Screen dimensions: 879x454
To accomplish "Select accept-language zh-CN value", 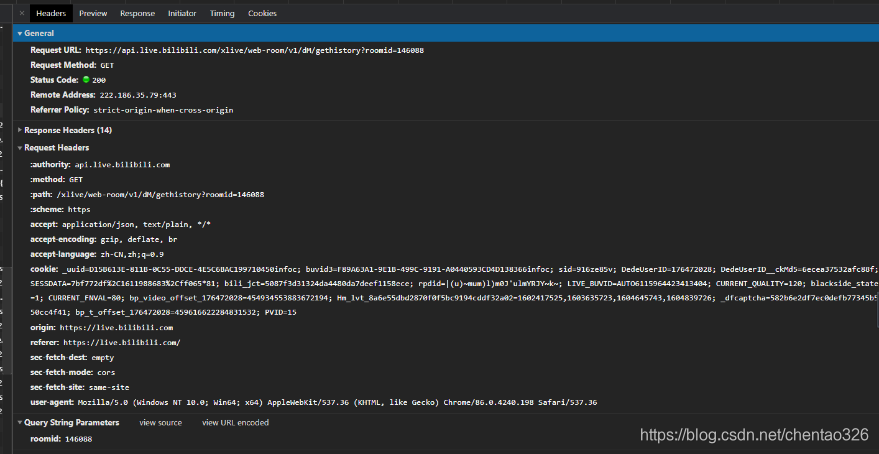I will (132, 254).
